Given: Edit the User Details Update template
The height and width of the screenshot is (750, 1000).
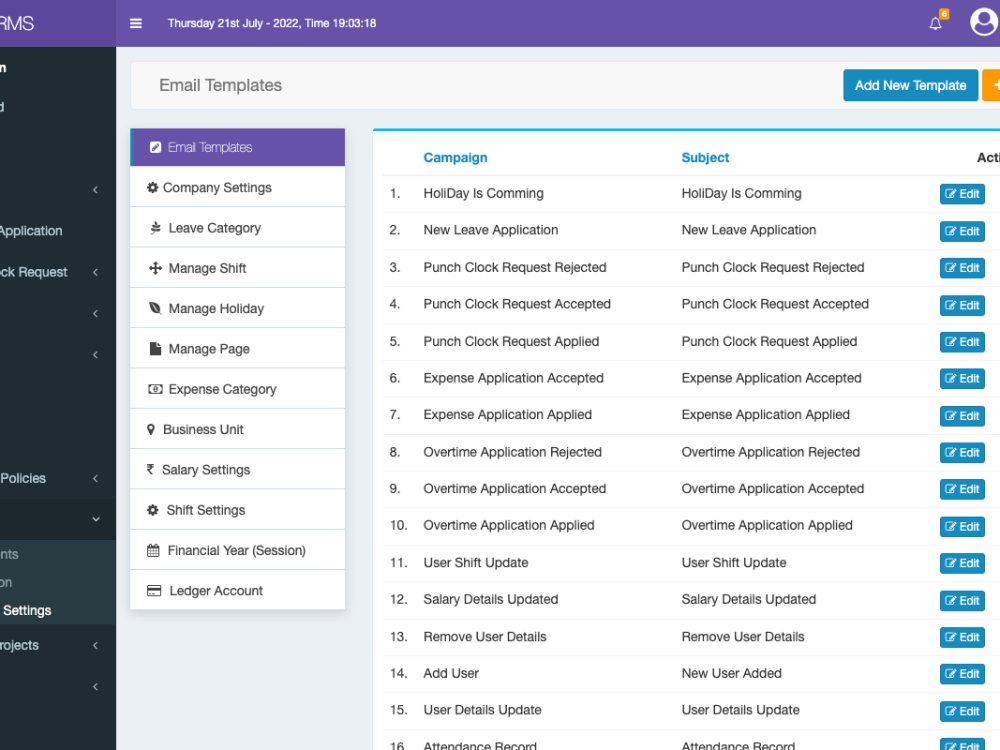Looking at the screenshot, I should click(962, 711).
